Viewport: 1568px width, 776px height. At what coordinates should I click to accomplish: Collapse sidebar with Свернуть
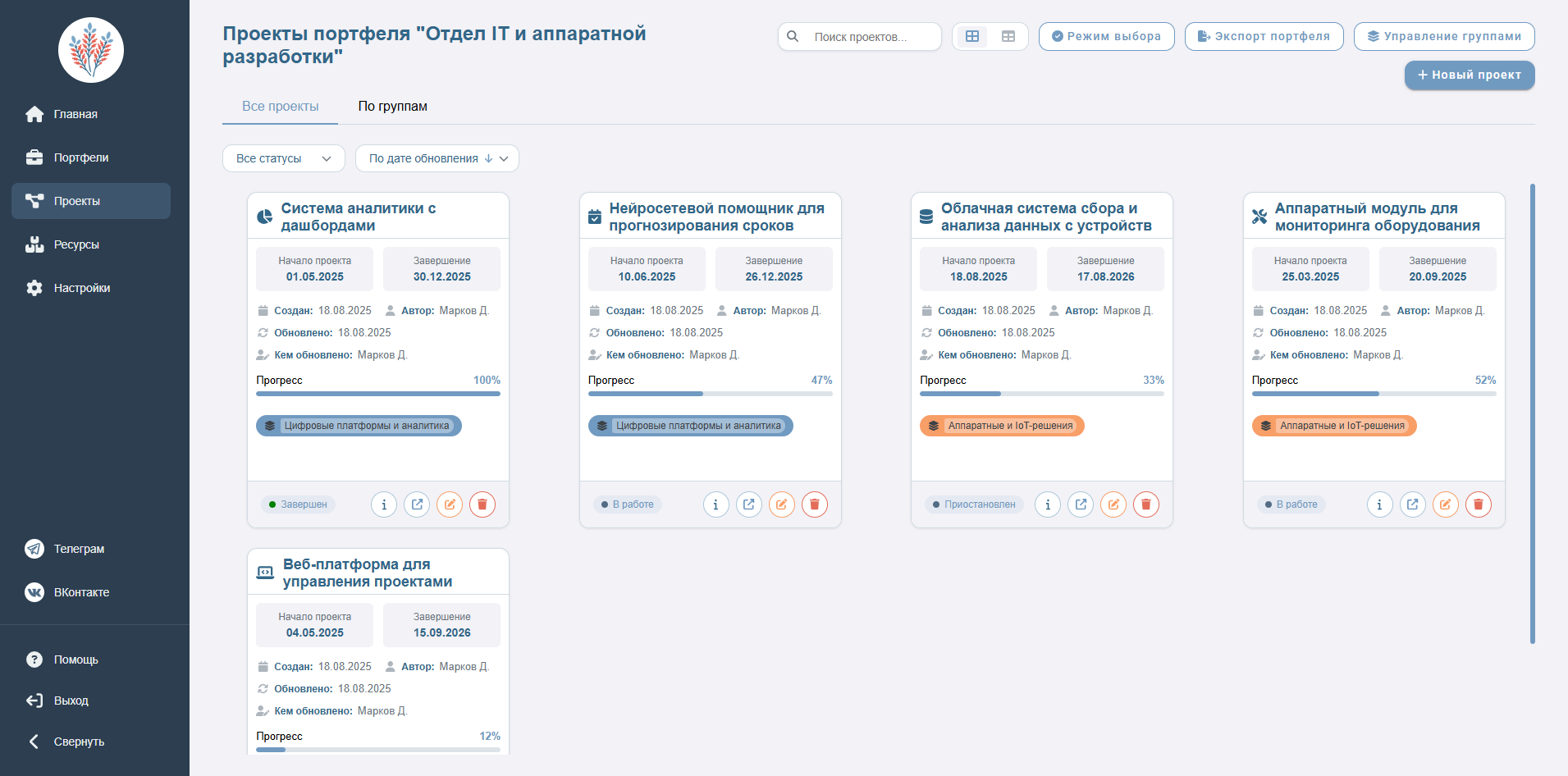pyautogui.click(x=78, y=742)
